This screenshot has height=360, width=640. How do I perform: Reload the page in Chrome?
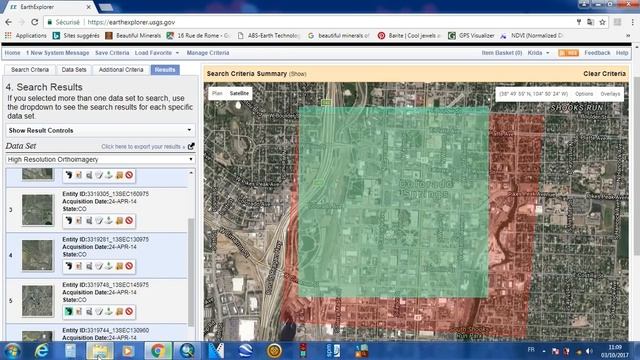[x=35, y=22]
